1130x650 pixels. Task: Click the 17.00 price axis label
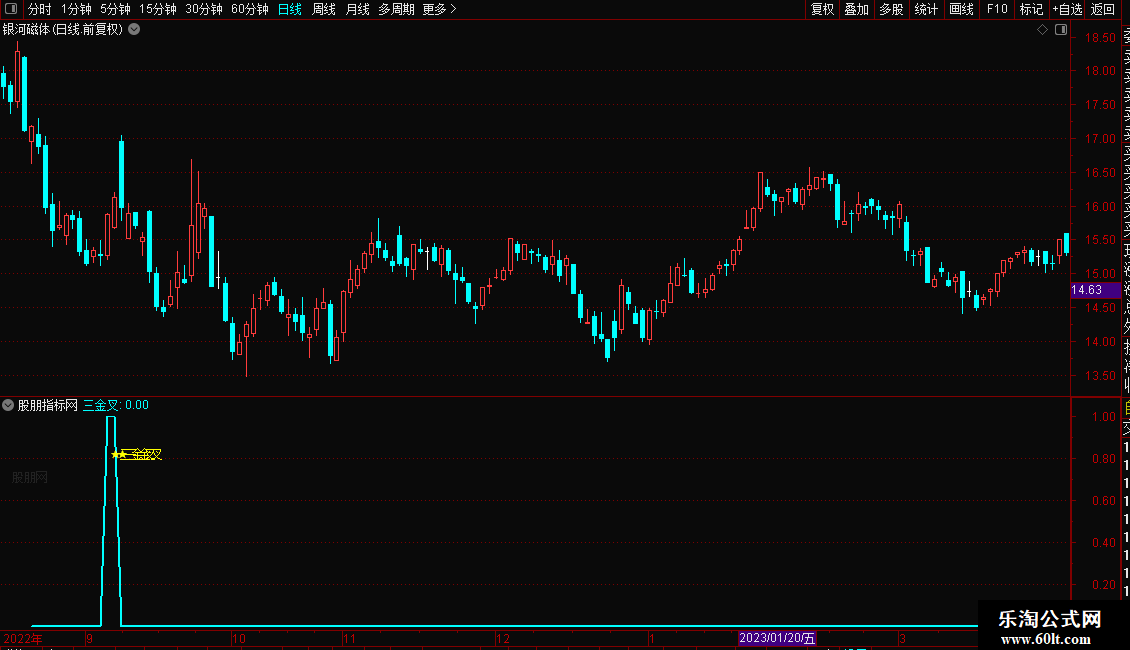pyautogui.click(x=1100, y=138)
